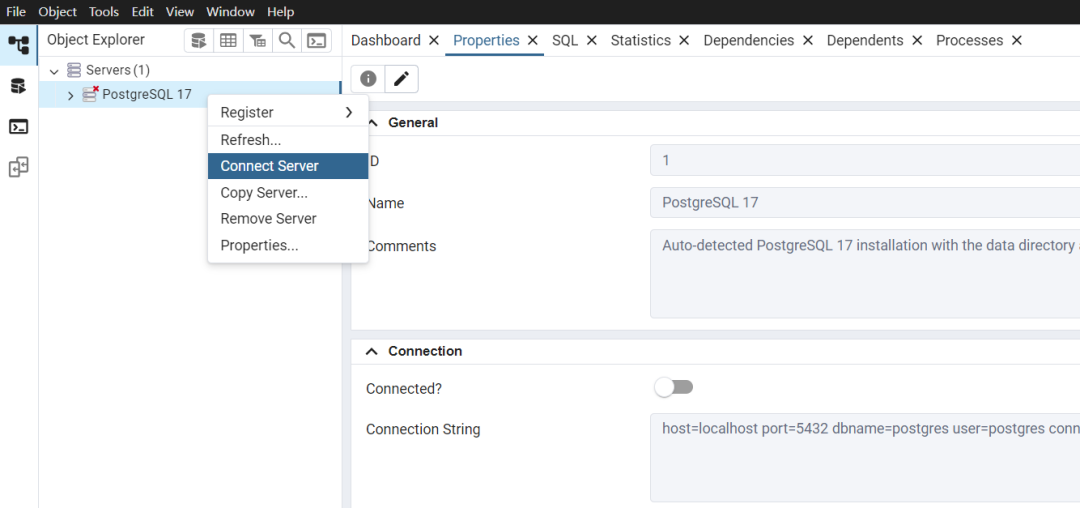The image size is (1080, 508).
Task: Click the View Data table icon
Action: [x=228, y=41]
